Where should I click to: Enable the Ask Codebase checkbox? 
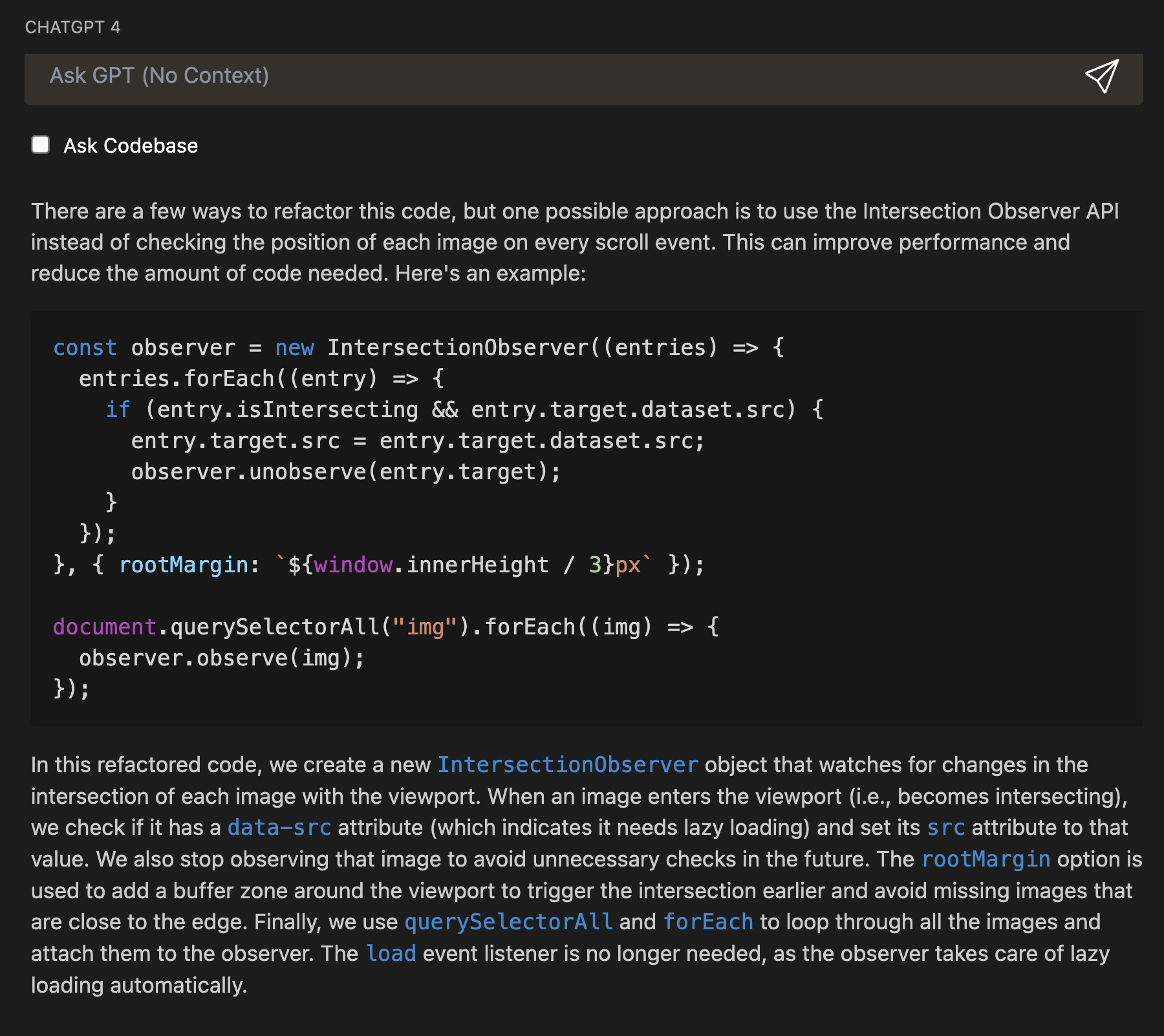tap(41, 145)
